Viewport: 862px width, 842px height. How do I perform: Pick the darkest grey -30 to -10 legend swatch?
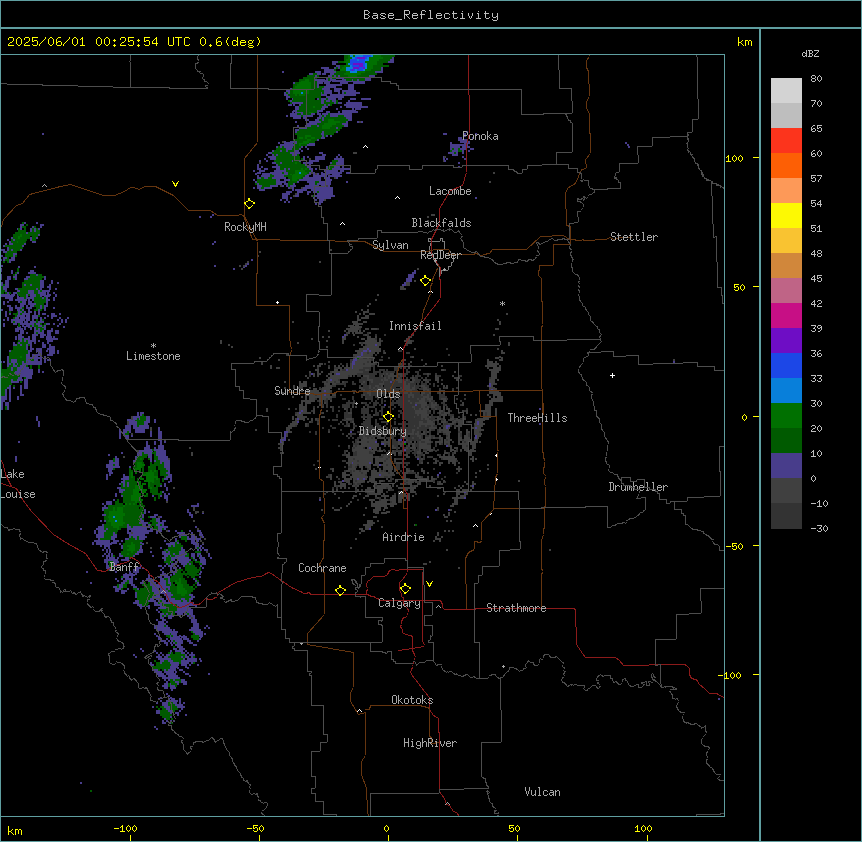pyautogui.click(x=786, y=516)
